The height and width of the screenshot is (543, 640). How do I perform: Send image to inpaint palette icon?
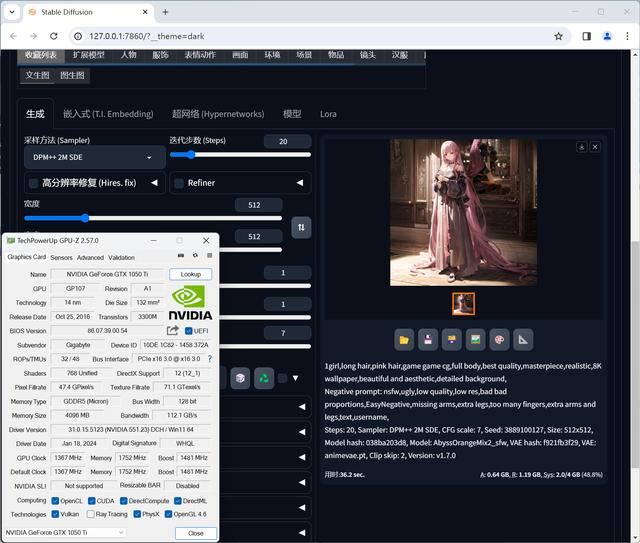click(499, 340)
